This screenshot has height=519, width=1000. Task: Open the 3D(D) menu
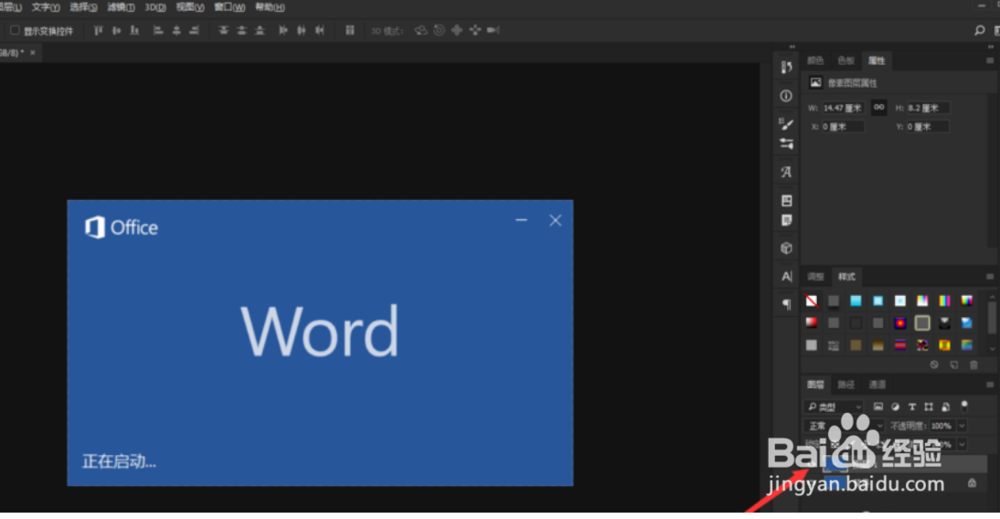pos(155,7)
